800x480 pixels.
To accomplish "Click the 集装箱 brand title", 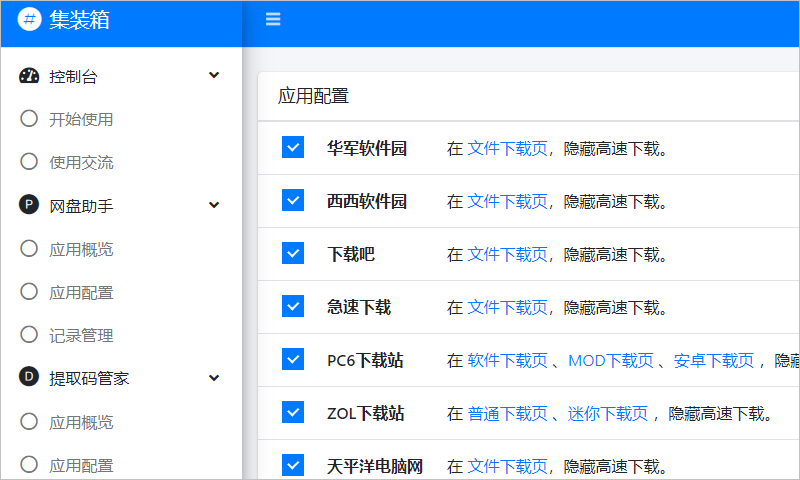I will tap(79, 20).
